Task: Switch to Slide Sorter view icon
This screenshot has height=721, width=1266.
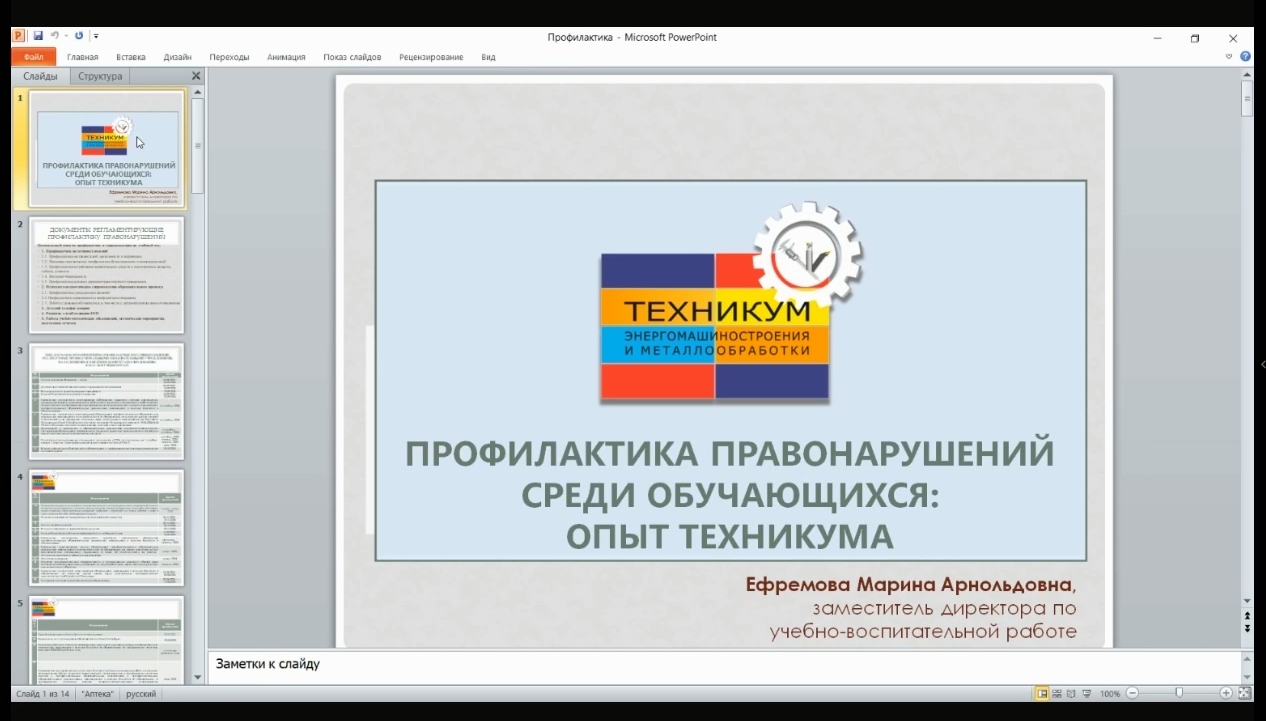Action: coord(1057,693)
